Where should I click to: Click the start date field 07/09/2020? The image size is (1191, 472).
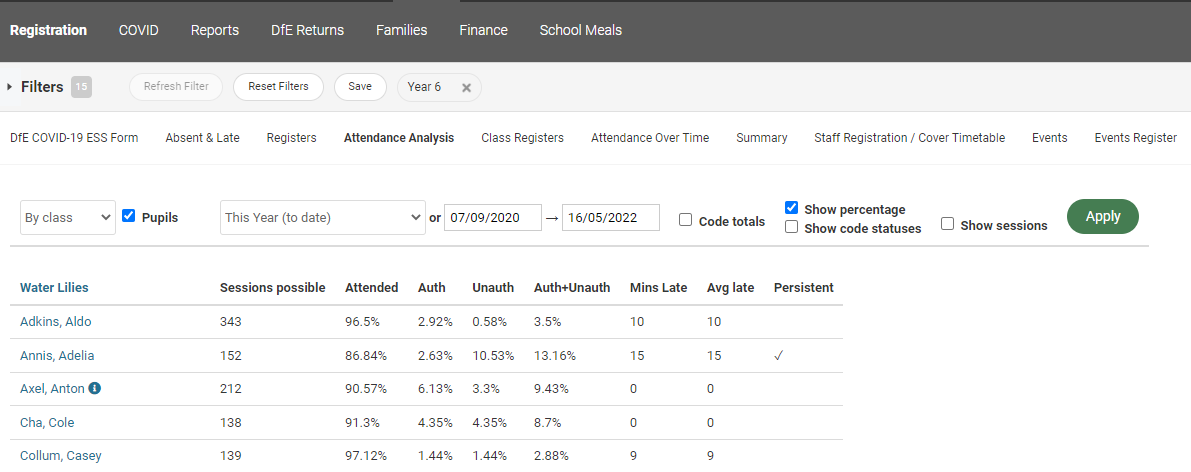pyautogui.click(x=492, y=217)
